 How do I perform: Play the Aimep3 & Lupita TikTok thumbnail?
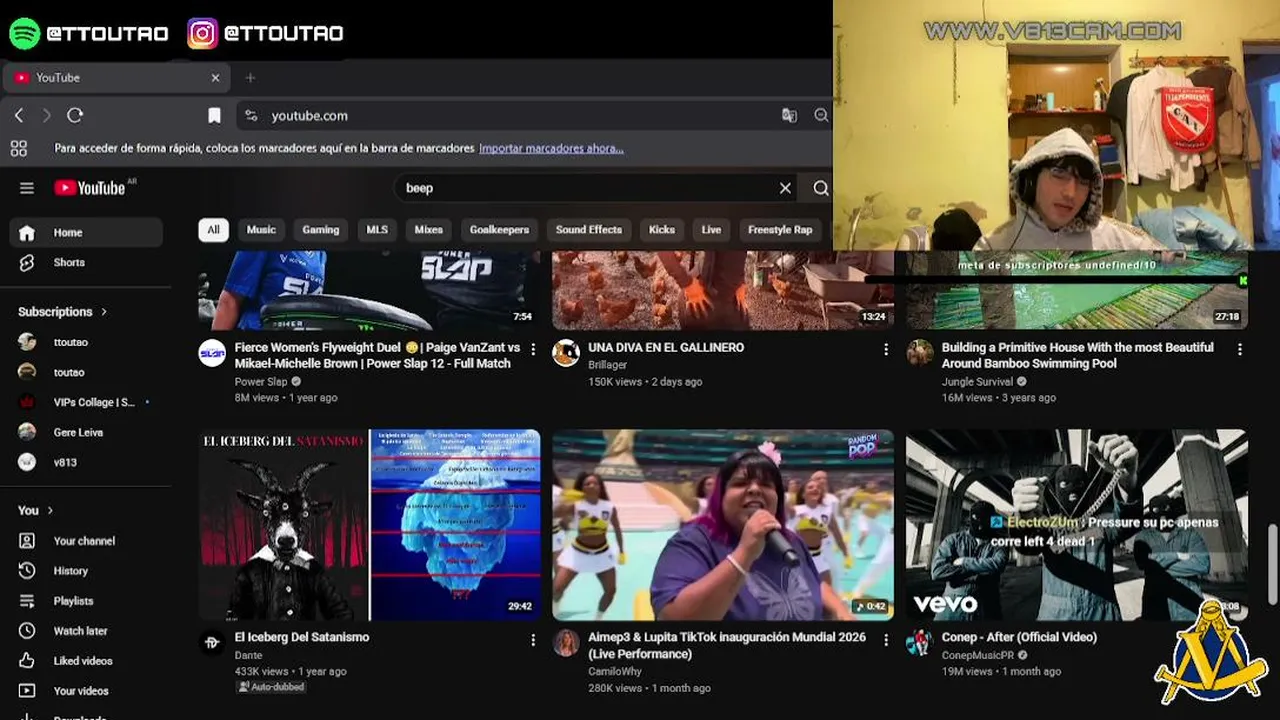coord(723,525)
